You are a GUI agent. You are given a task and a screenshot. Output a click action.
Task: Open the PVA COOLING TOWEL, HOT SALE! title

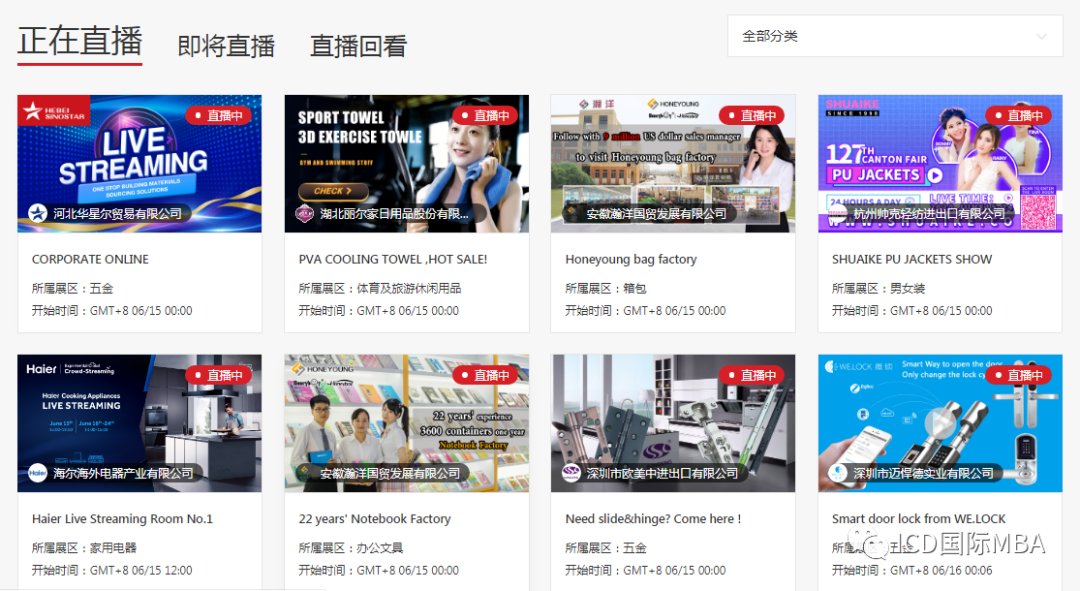pyautogui.click(x=393, y=259)
